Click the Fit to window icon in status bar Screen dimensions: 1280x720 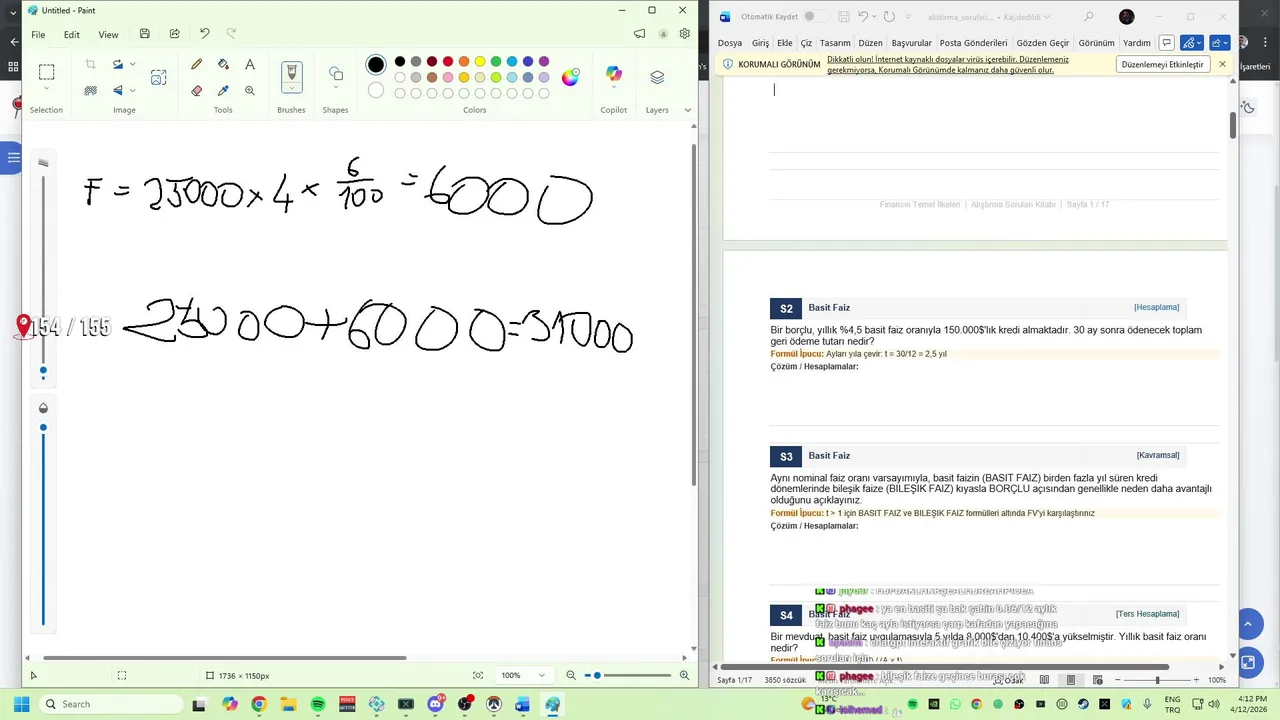coord(478,675)
